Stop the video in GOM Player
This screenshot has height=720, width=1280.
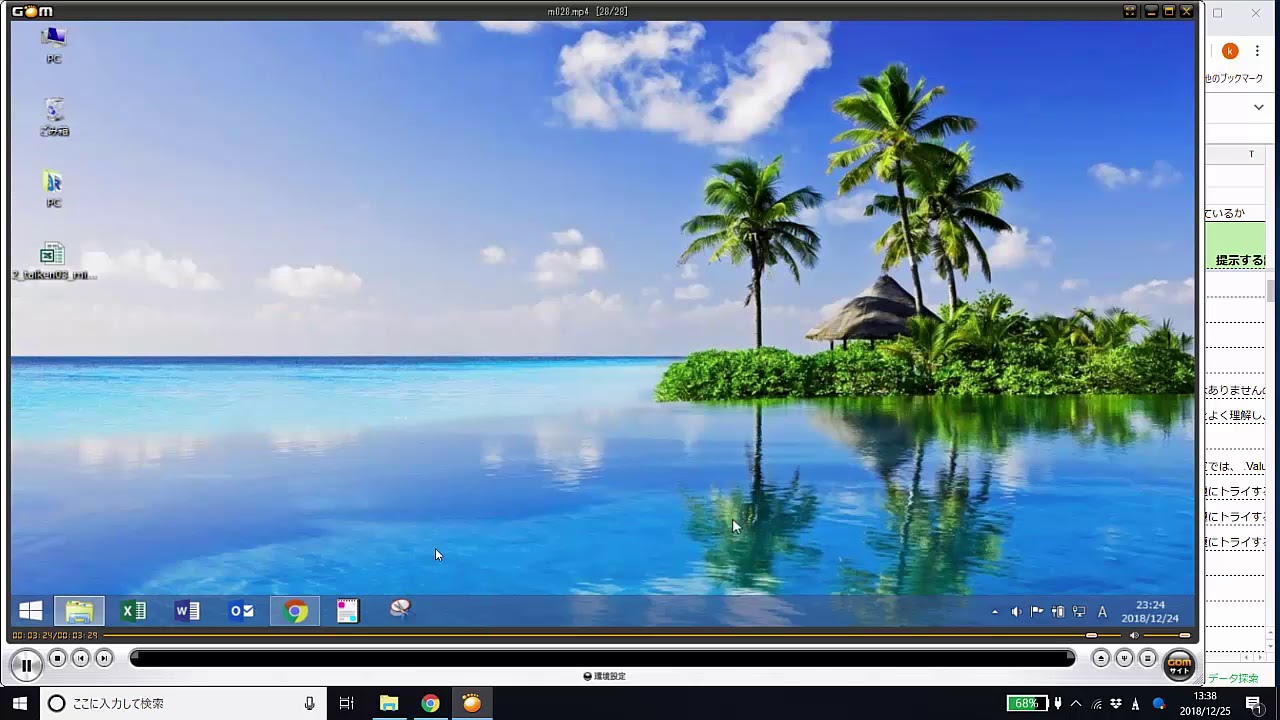click(x=58, y=658)
